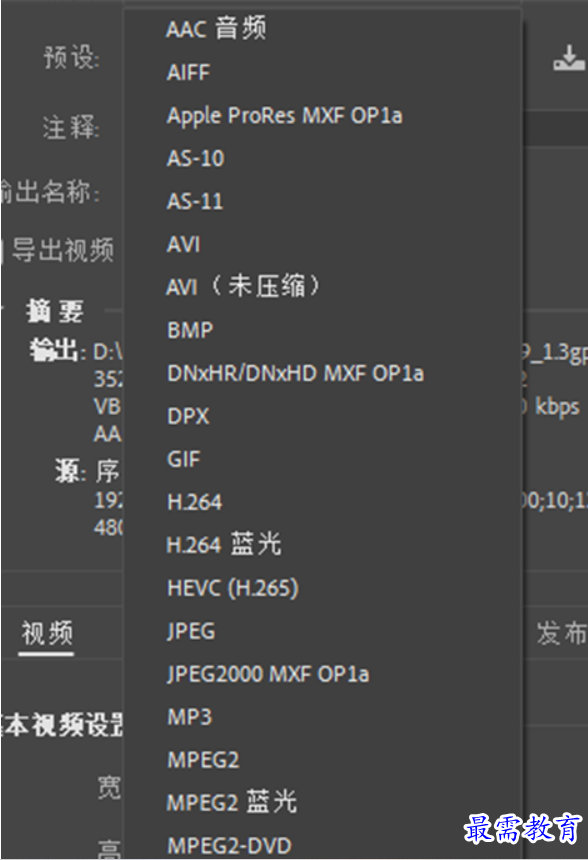Select Apple ProRes MXF OP1a format
This screenshot has width=588, height=860.
tap(284, 116)
